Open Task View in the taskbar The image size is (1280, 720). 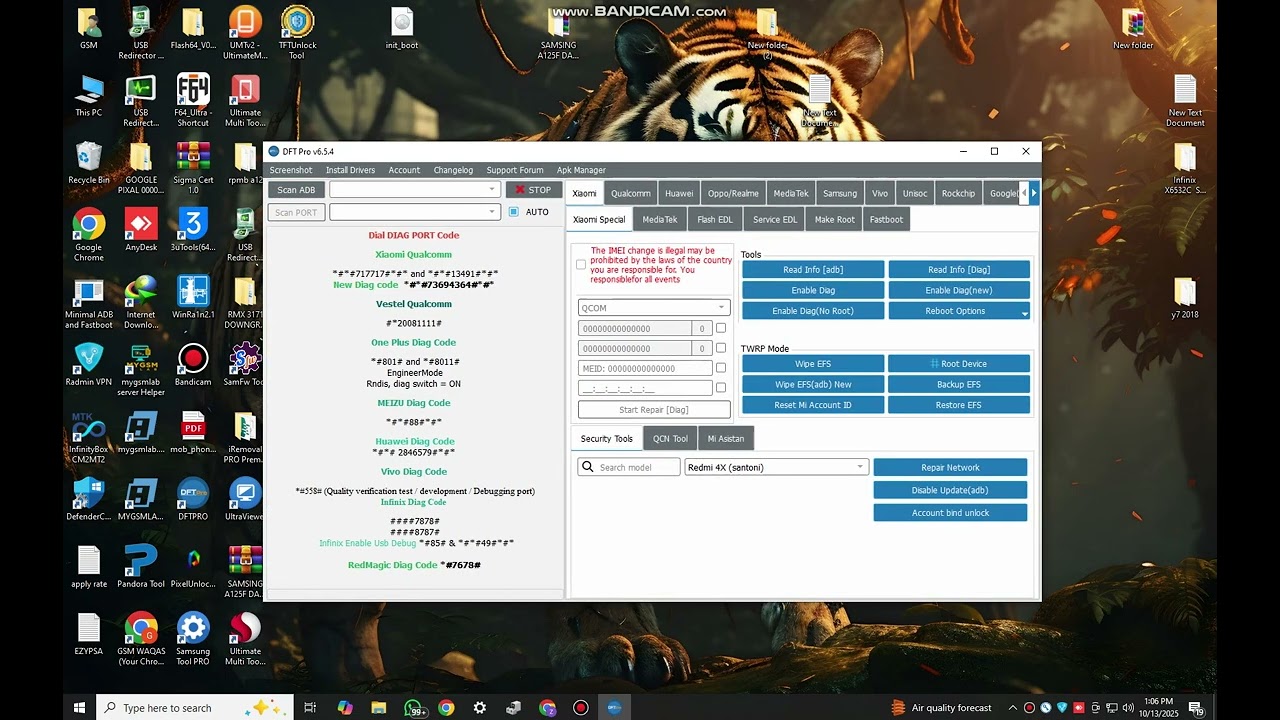[310, 708]
